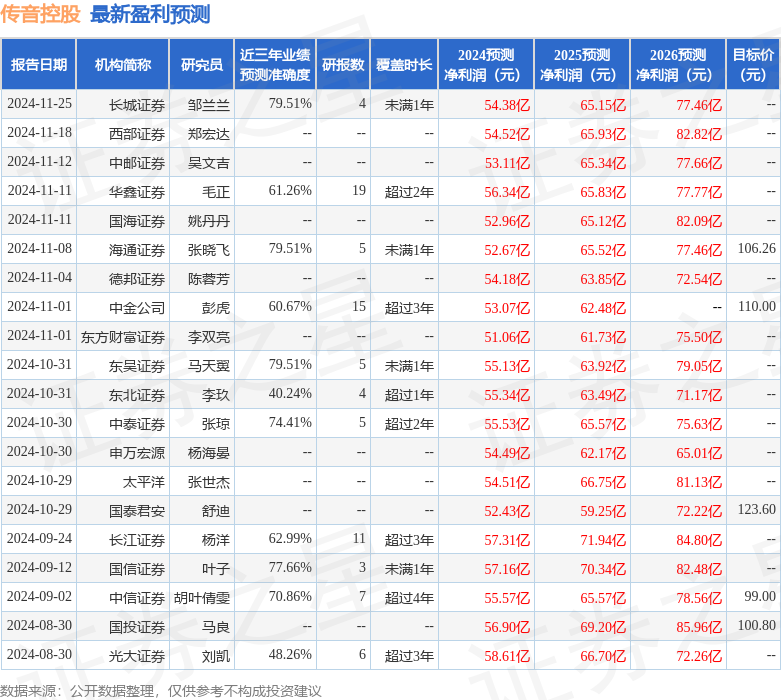Click researcher name 李双亮
This screenshot has height=700, width=781.
pyautogui.click(x=209, y=337)
